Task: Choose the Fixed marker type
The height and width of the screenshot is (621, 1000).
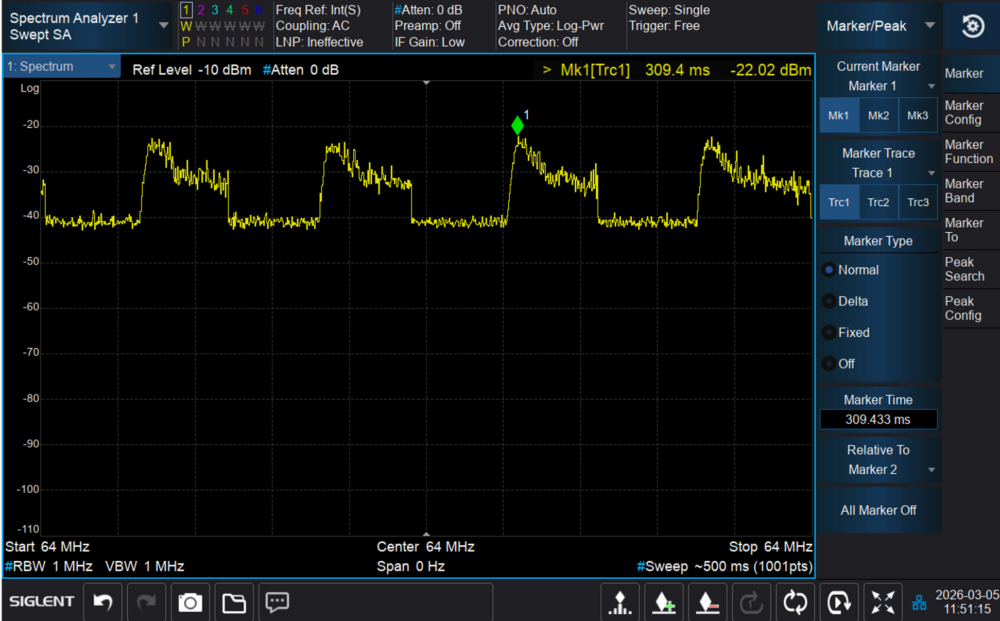Action: pos(853,332)
